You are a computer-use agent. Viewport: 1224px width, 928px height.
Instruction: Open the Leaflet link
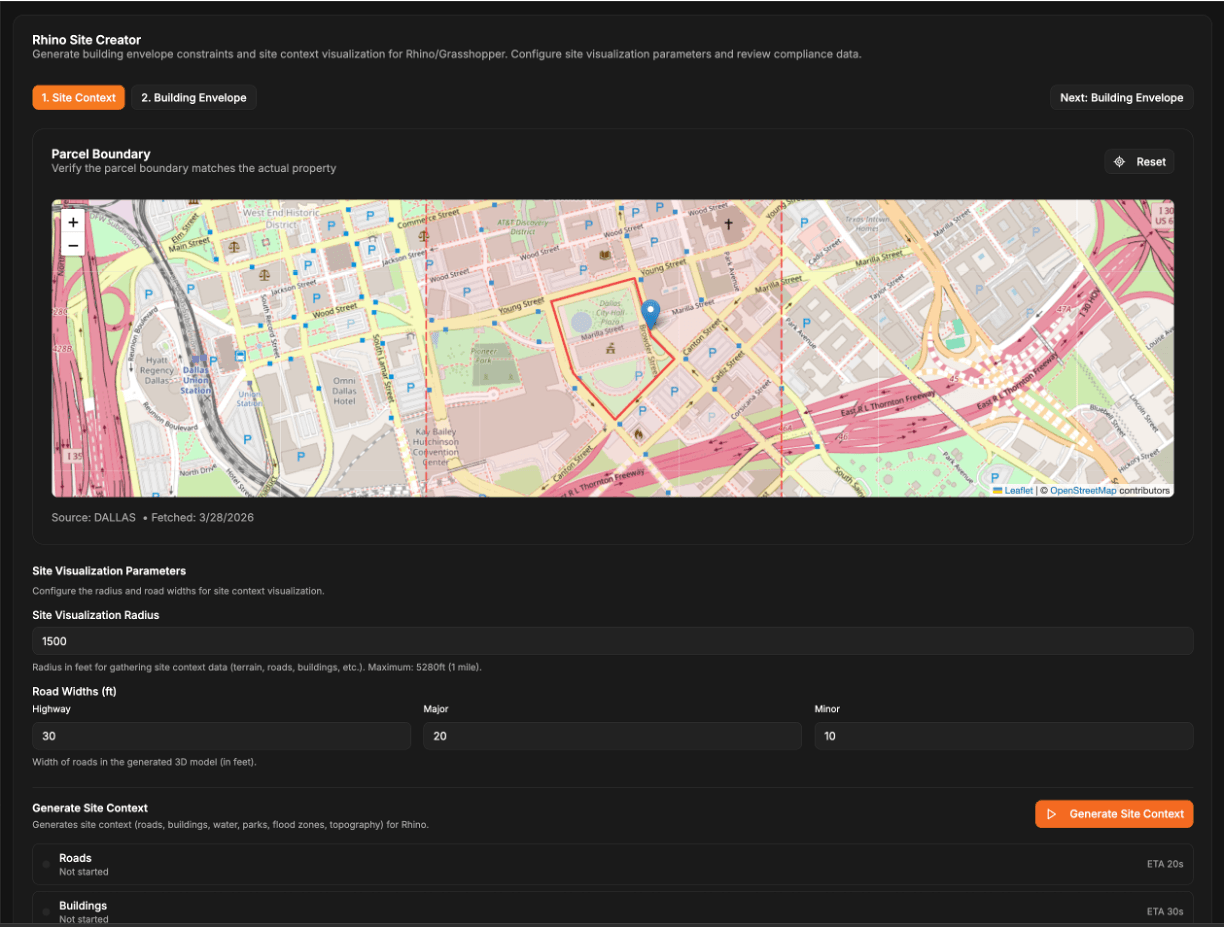pyautogui.click(x=1020, y=491)
